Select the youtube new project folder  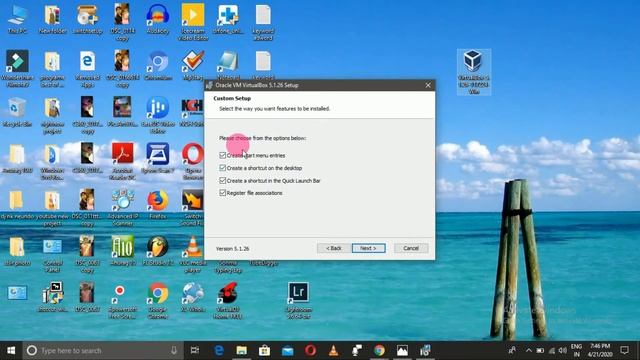tap(52, 208)
